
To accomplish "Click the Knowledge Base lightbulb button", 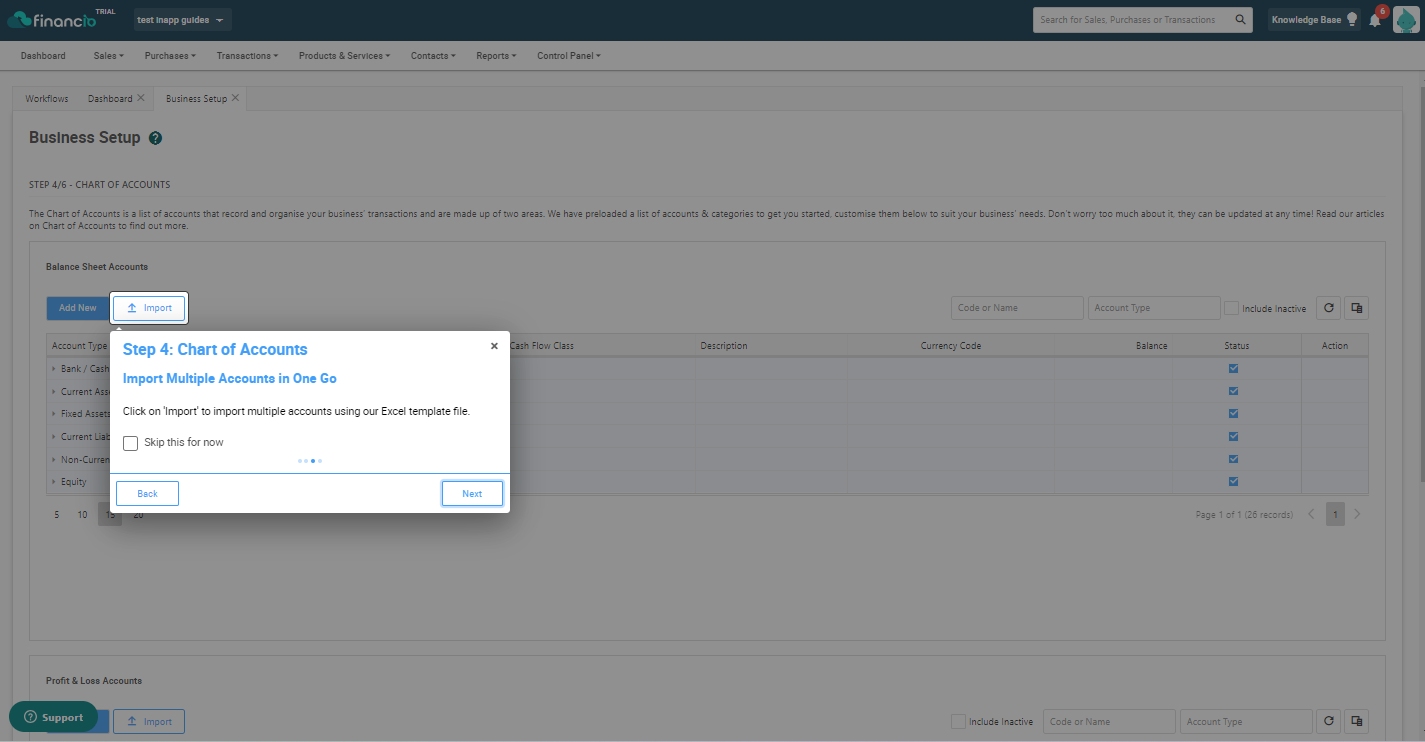I will (1314, 20).
